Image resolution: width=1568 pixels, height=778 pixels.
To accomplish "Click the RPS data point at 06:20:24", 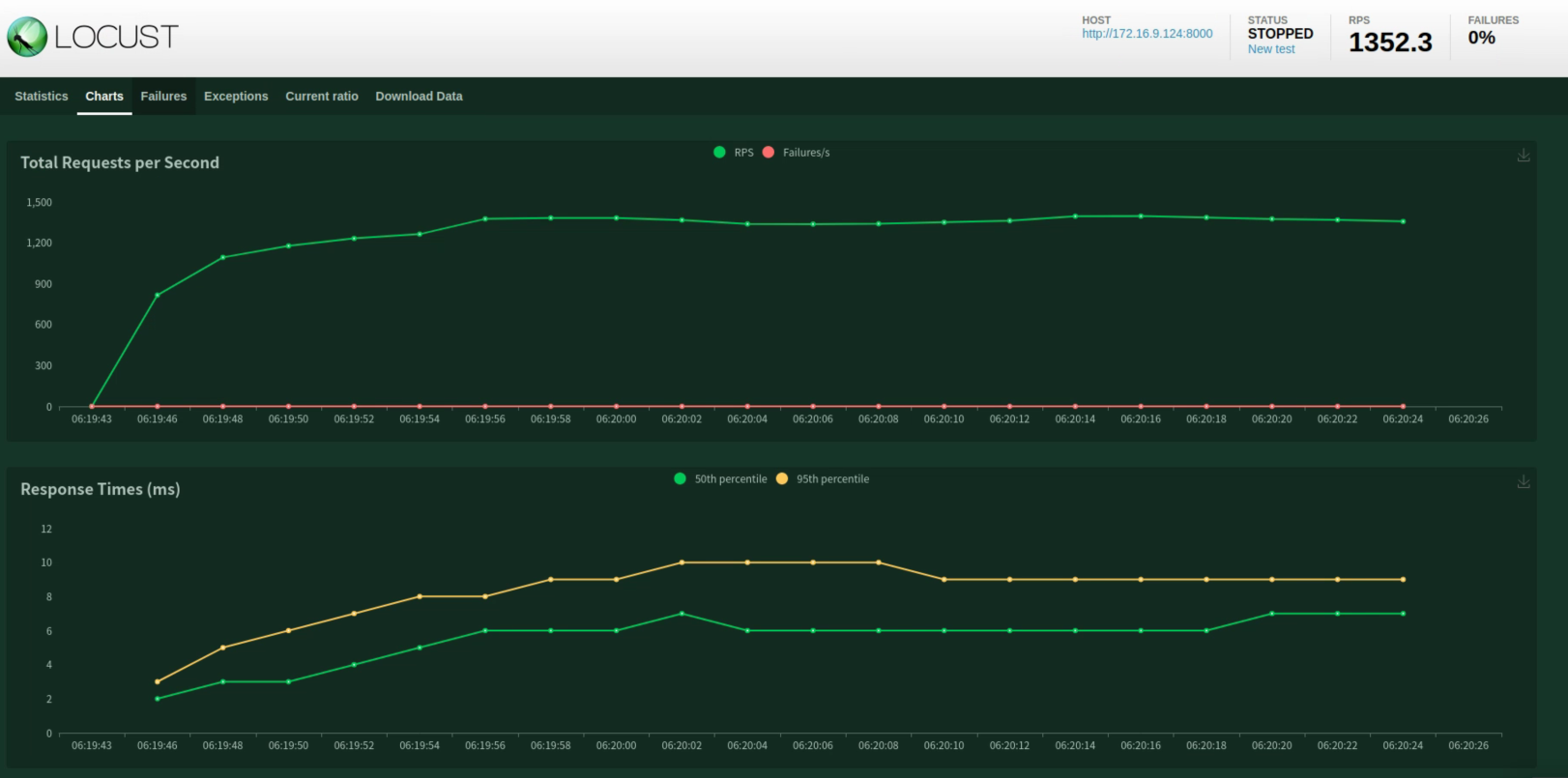I will click(x=1403, y=221).
